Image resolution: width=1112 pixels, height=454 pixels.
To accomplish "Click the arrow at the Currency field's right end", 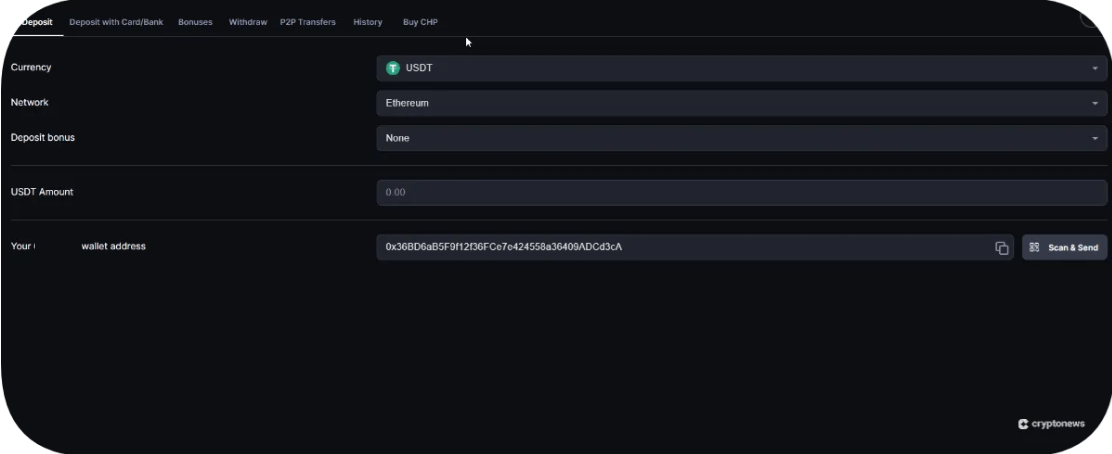I will tap(1094, 68).
